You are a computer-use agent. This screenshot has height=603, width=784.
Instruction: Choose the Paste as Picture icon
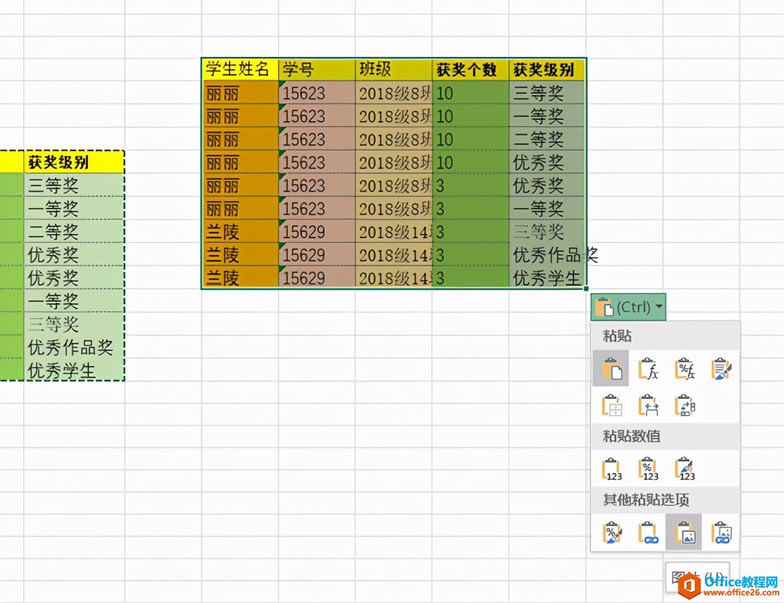coord(684,532)
